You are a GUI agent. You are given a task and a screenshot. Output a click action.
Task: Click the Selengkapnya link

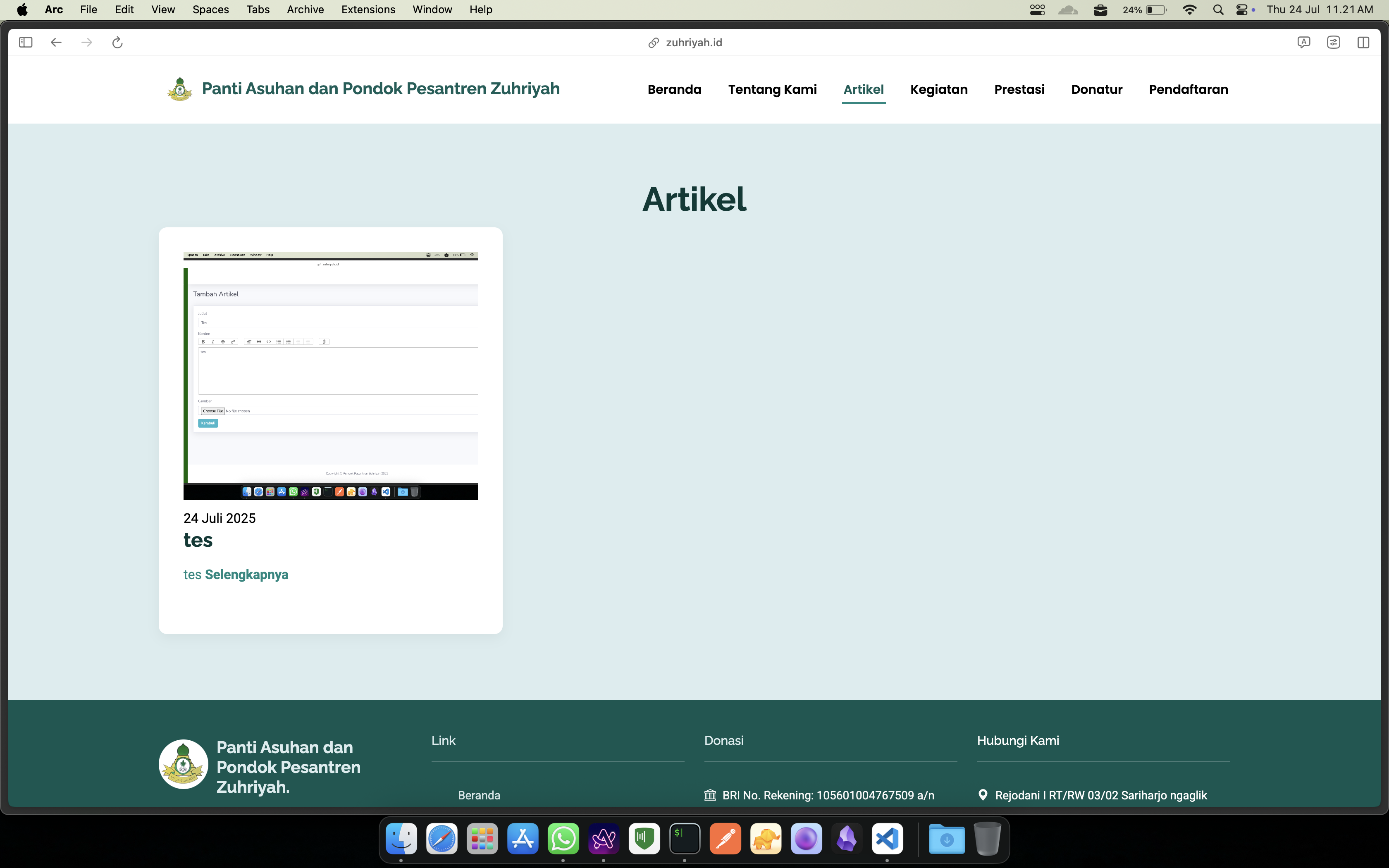tap(246, 575)
